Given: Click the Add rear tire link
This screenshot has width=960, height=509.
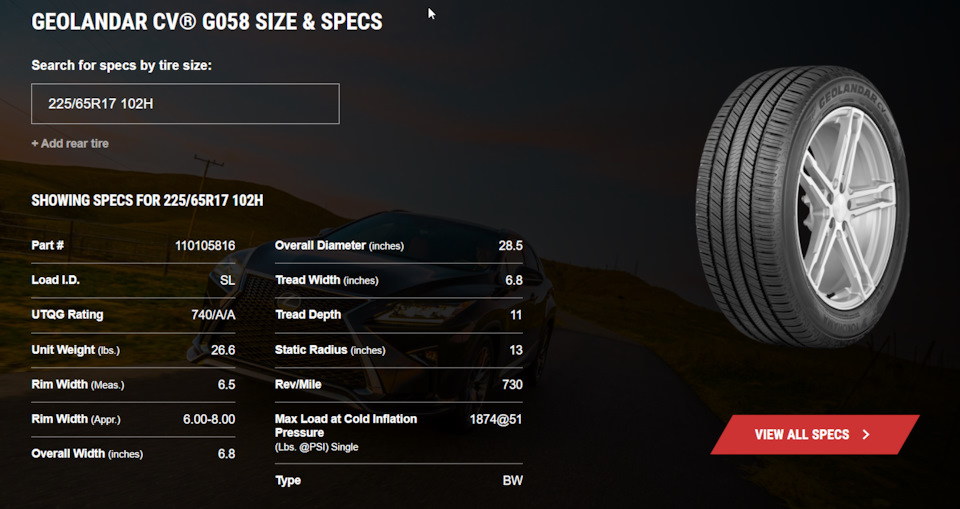Looking at the screenshot, I should (70, 144).
